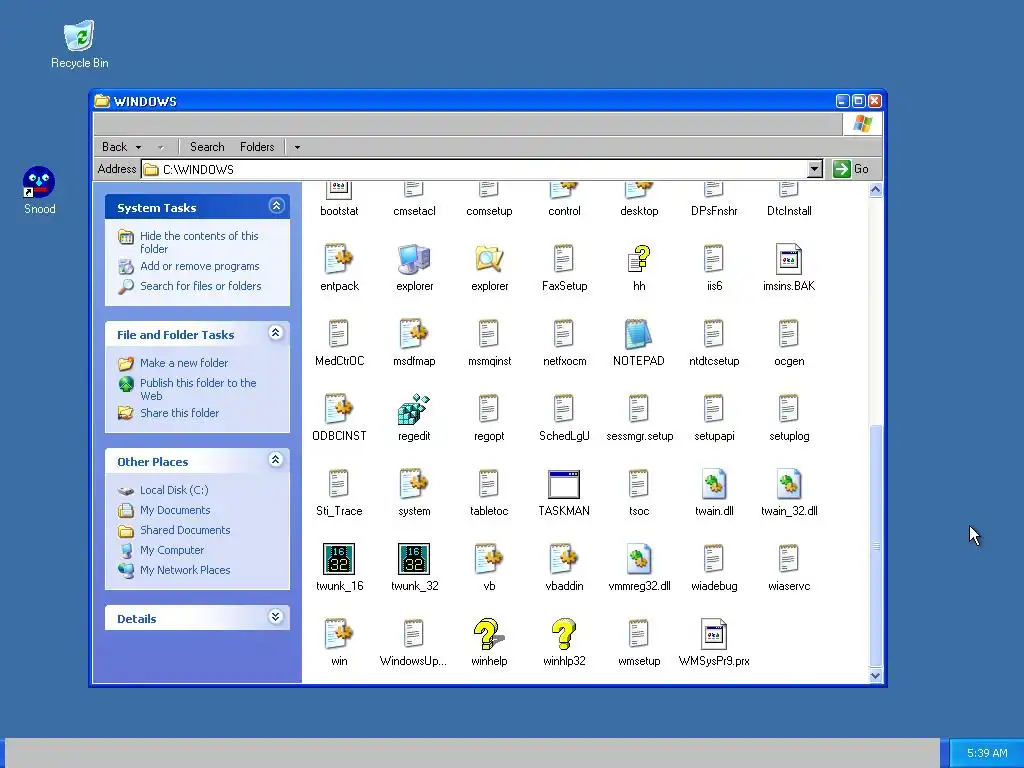Select the vb configuration file icon
Viewport: 1024px width, 768px height.
coord(488,560)
